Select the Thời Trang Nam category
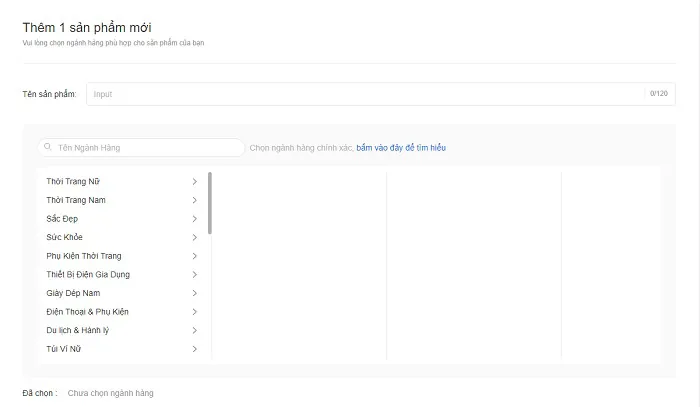700x407 pixels. click(x=122, y=200)
